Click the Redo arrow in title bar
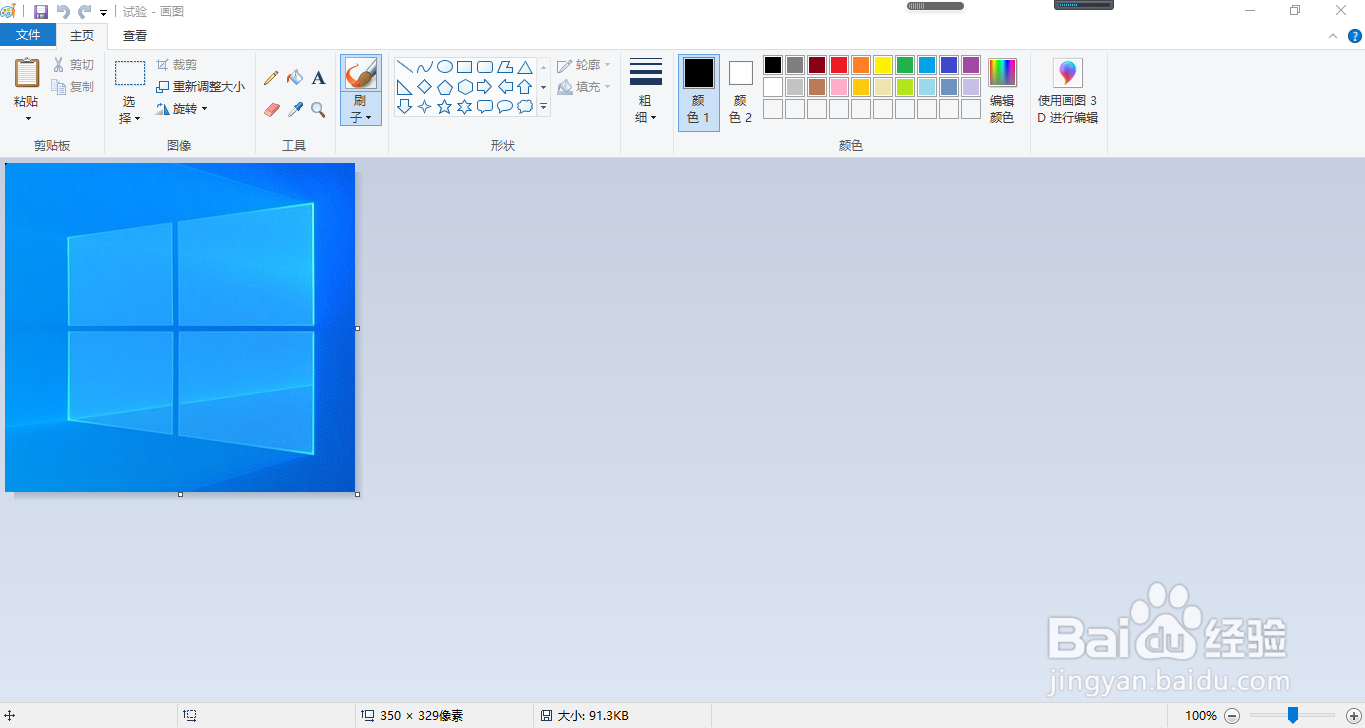This screenshot has width=1365, height=728. (85, 12)
